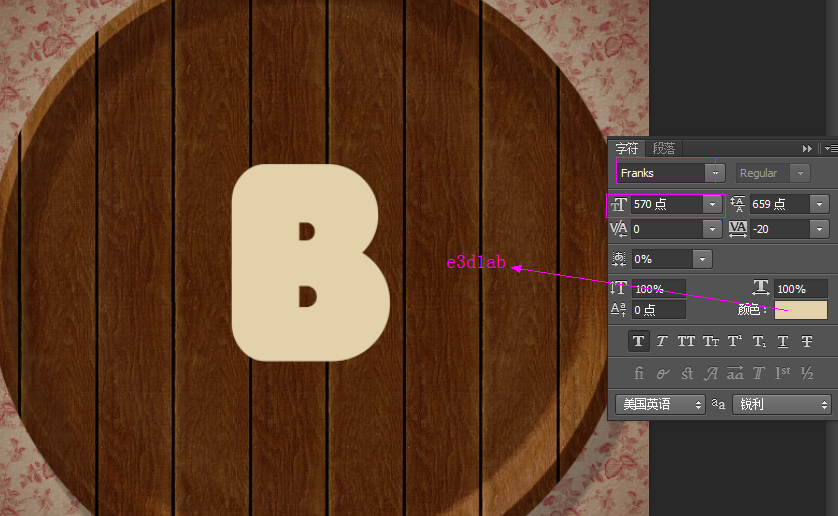The width and height of the screenshot is (838, 516).
Task: Click the 0 点 baseline shift field
Action: click(658, 310)
